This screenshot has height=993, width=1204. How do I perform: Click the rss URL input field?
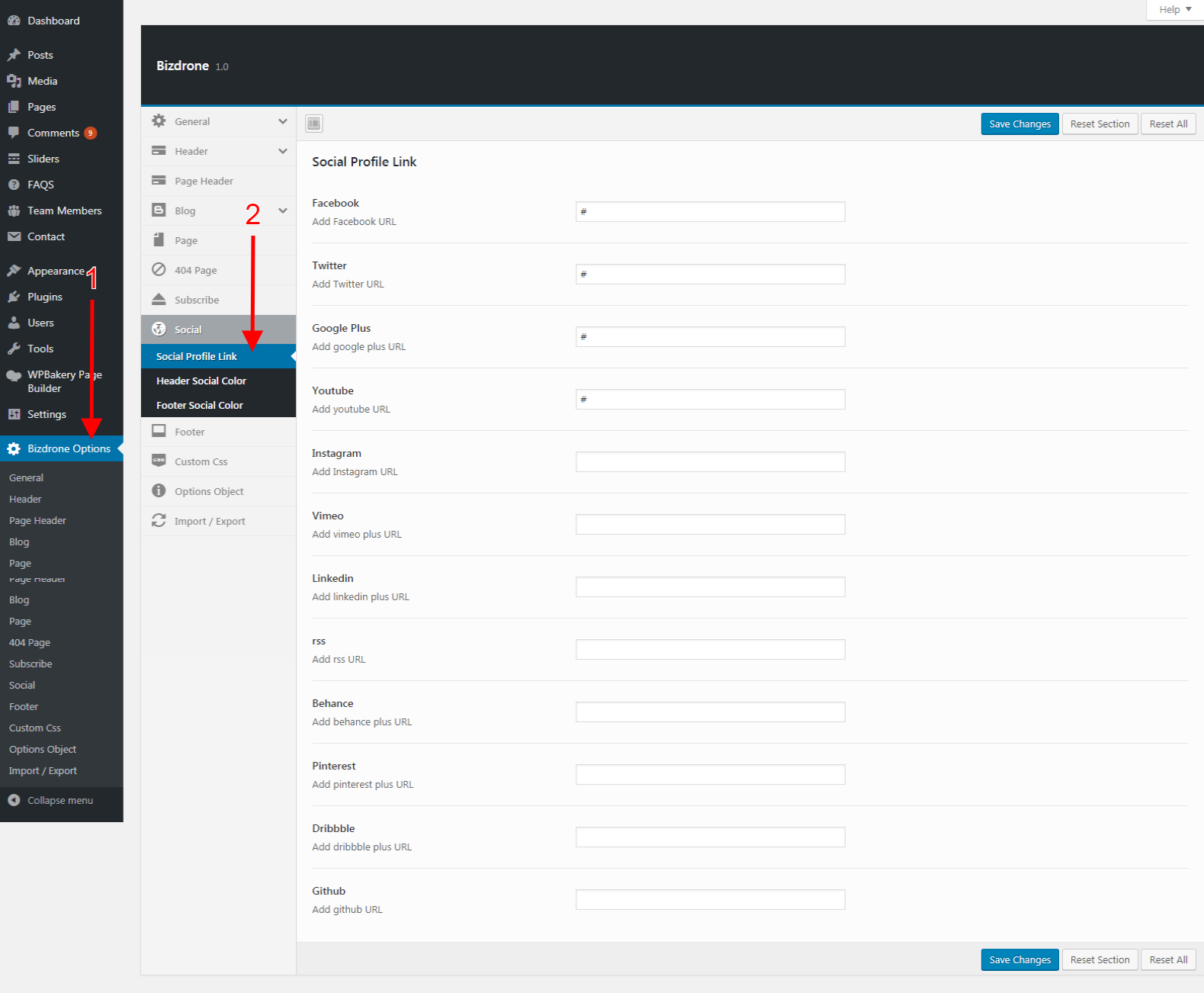[710, 649]
